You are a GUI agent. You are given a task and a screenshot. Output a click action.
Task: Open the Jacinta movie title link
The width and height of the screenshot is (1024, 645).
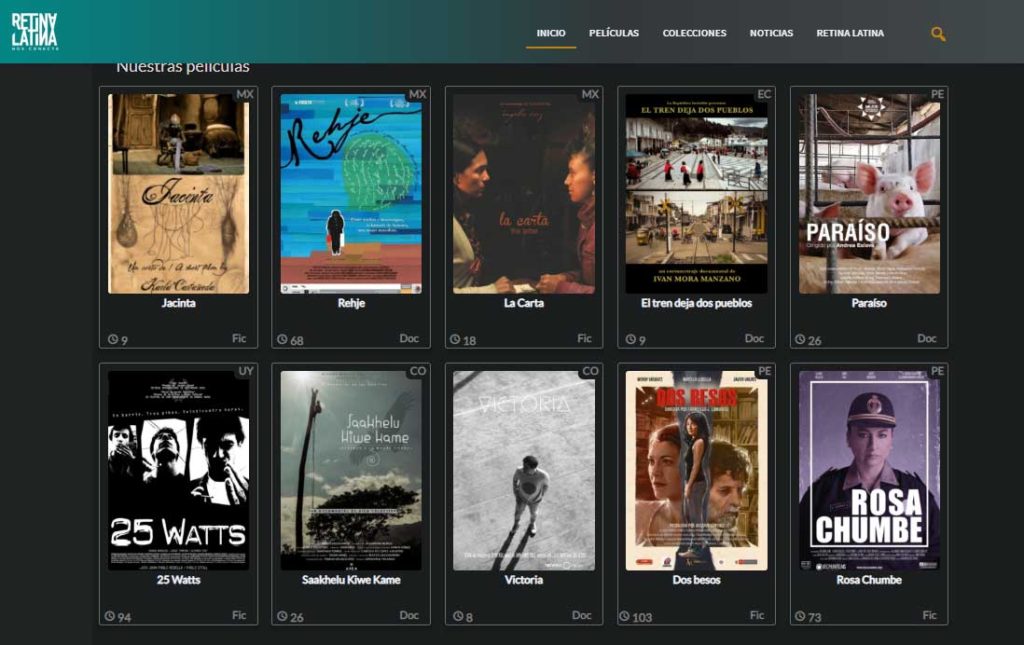(178, 303)
